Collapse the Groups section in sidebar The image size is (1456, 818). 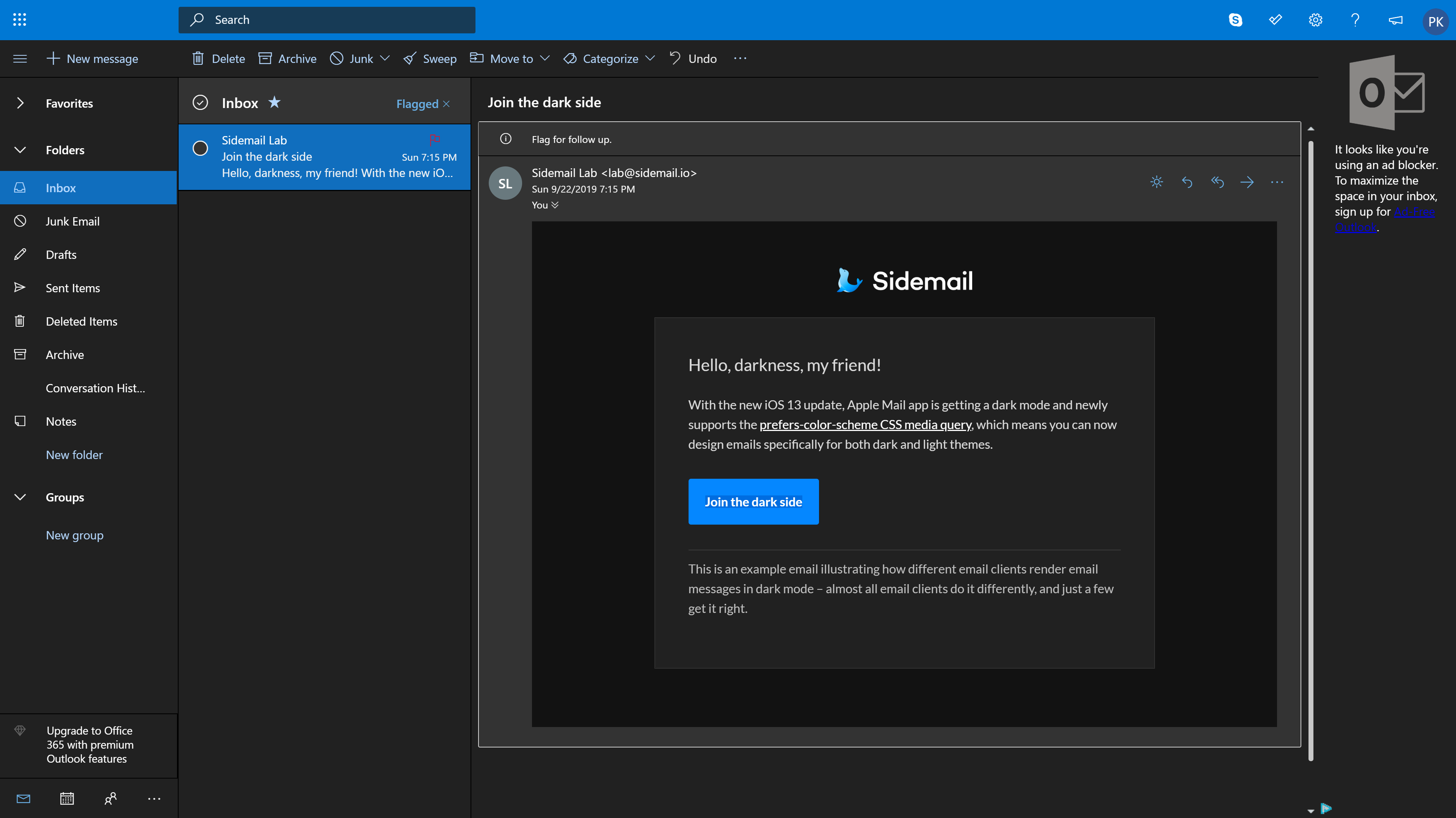click(x=20, y=497)
